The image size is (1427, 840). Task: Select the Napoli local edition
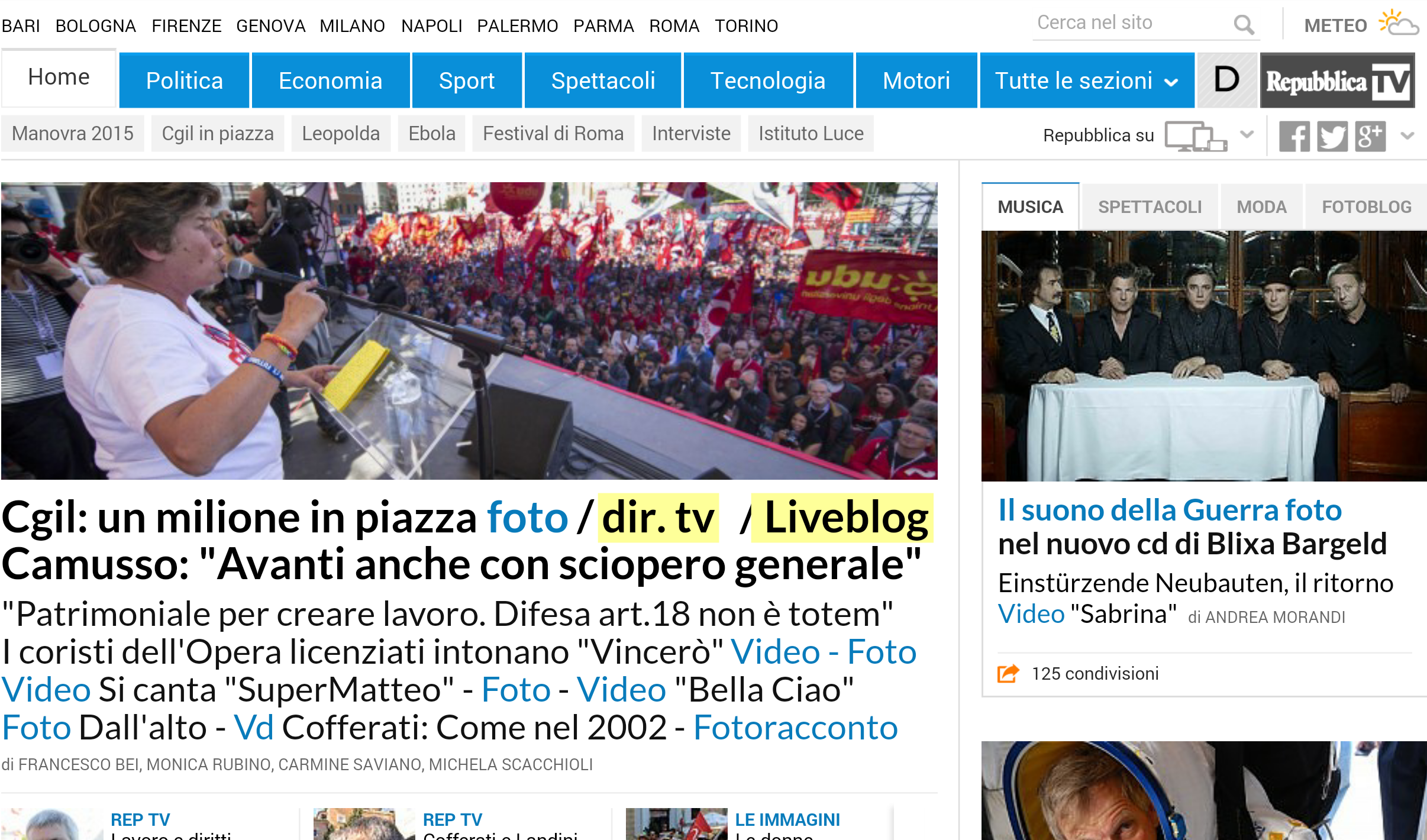point(431,26)
